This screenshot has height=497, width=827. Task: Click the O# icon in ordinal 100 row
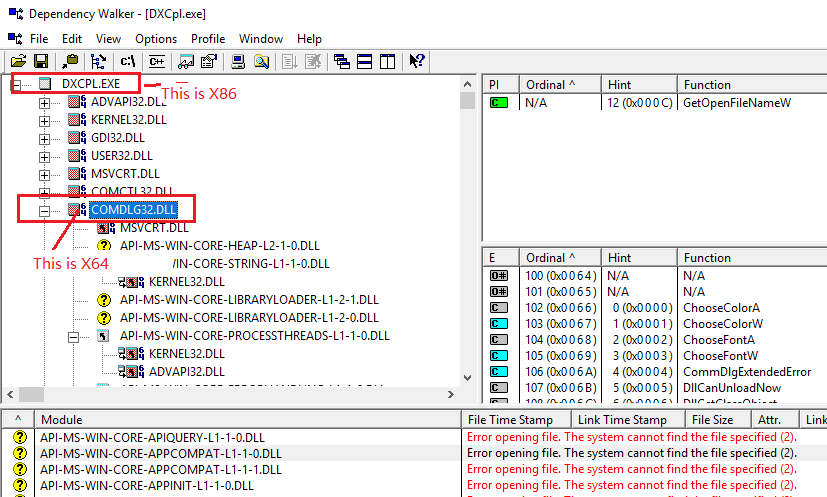point(498,276)
